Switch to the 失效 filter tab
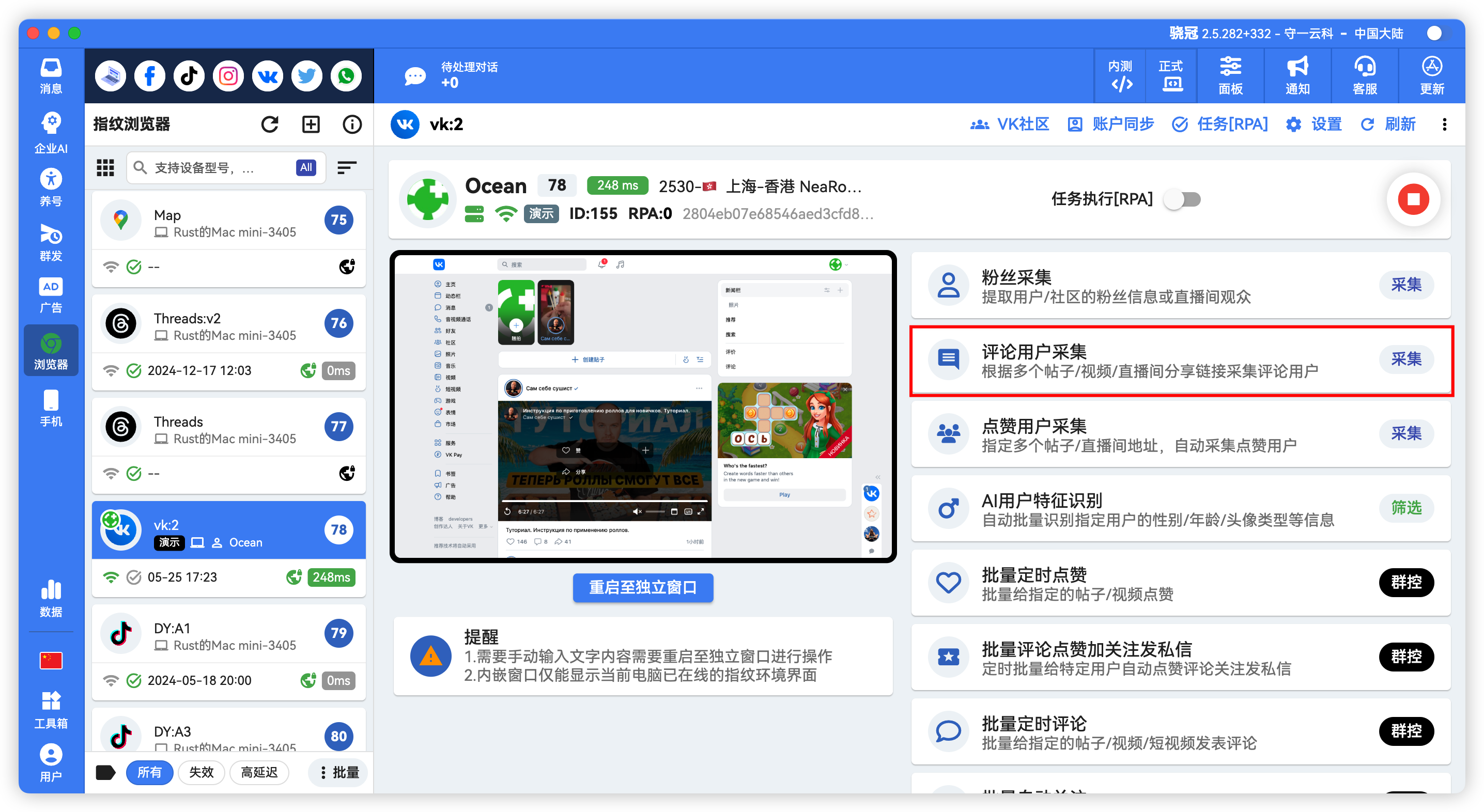 click(201, 772)
